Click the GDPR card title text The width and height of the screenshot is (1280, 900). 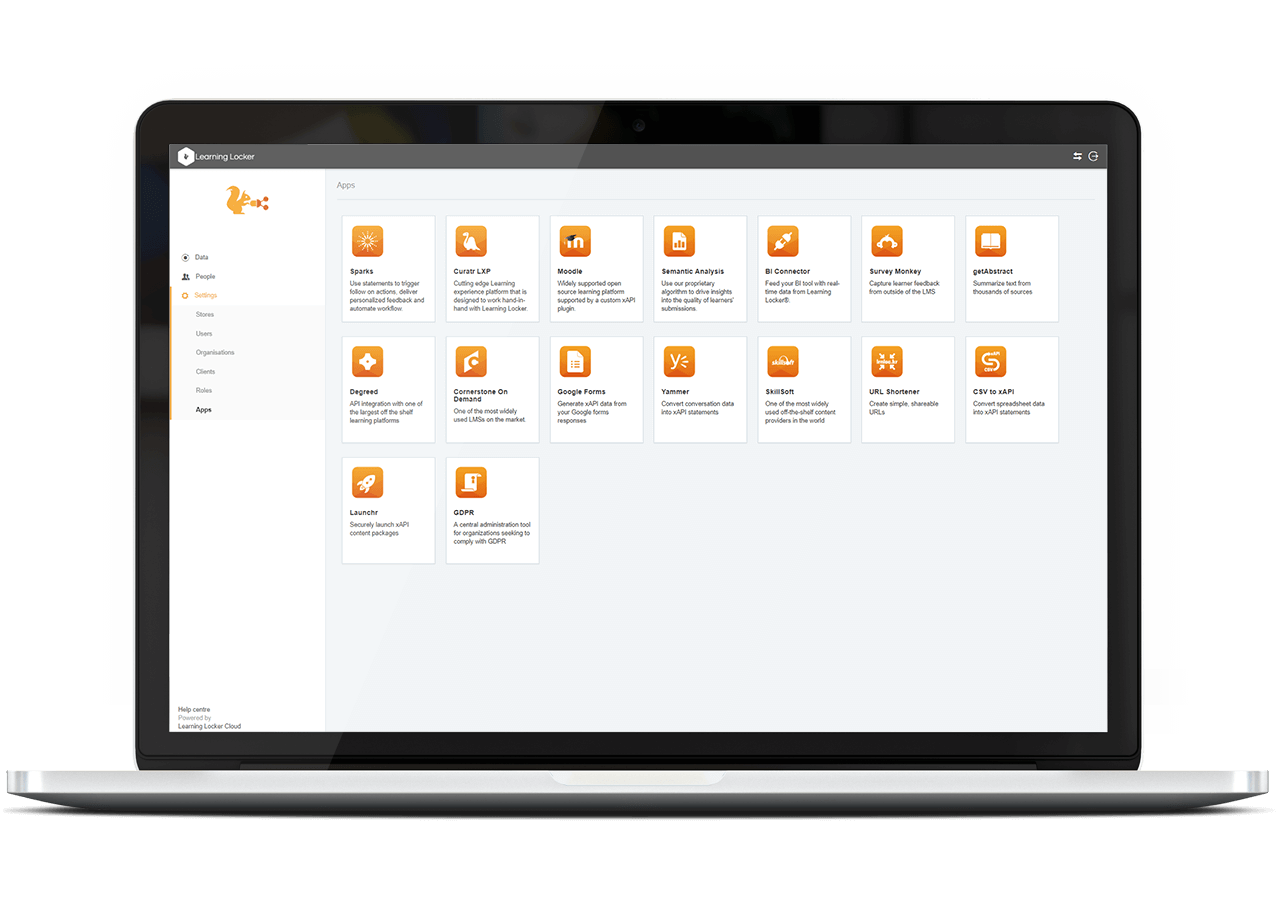tap(464, 513)
